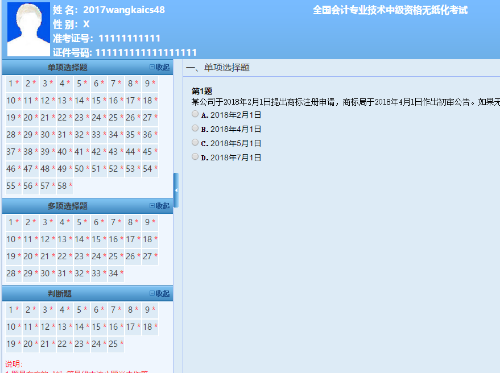The height and width of the screenshot is (373, 500).
Task: Click the 一、单项选择题 section heading
Action: (218, 68)
